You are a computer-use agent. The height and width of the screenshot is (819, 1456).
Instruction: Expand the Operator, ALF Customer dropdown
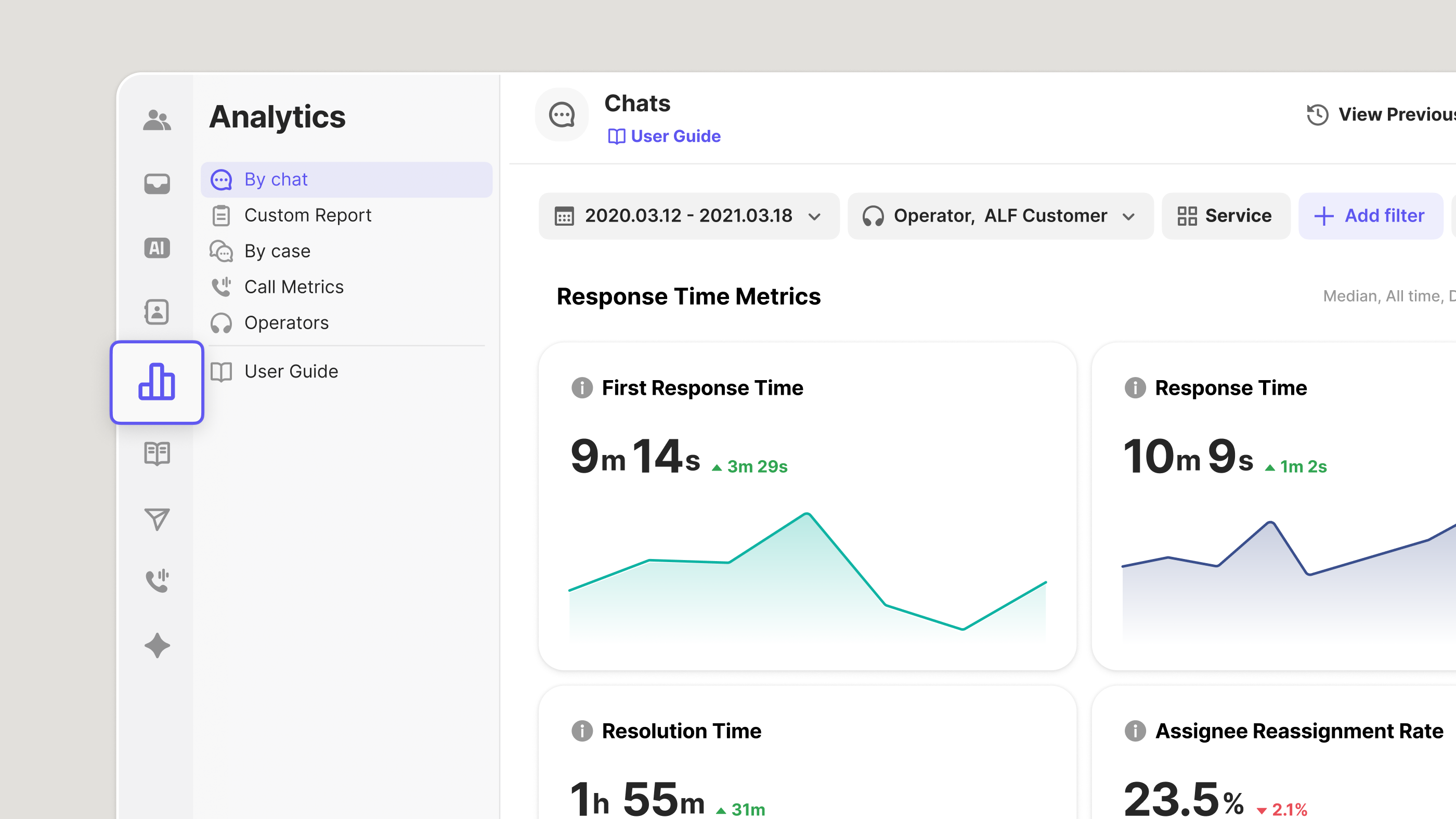coord(999,216)
